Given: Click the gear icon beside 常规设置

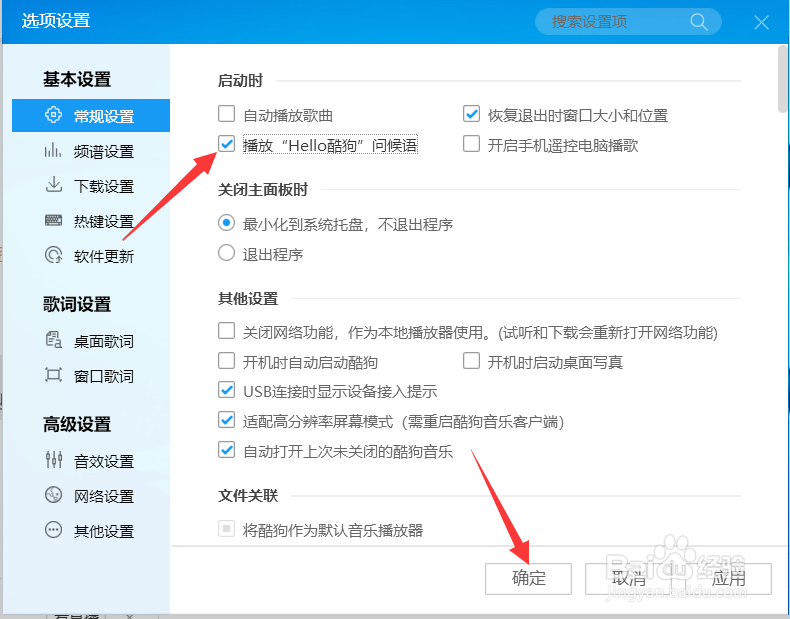Looking at the screenshot, I should [53, 115].
